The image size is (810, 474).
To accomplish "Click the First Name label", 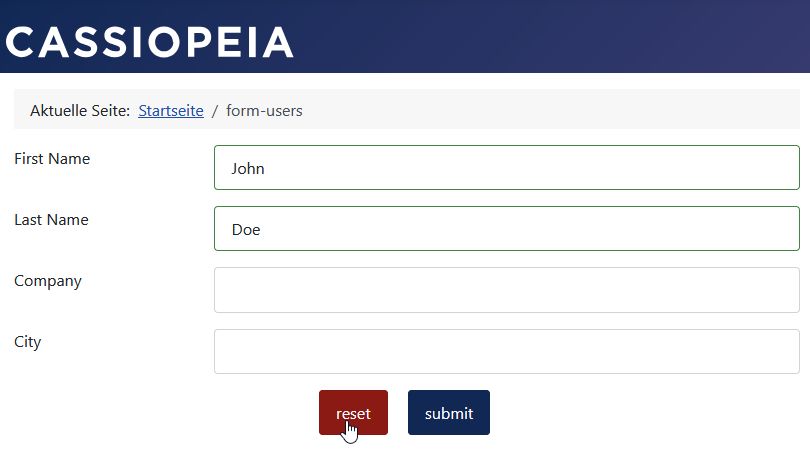I will (x=52, y=159).
